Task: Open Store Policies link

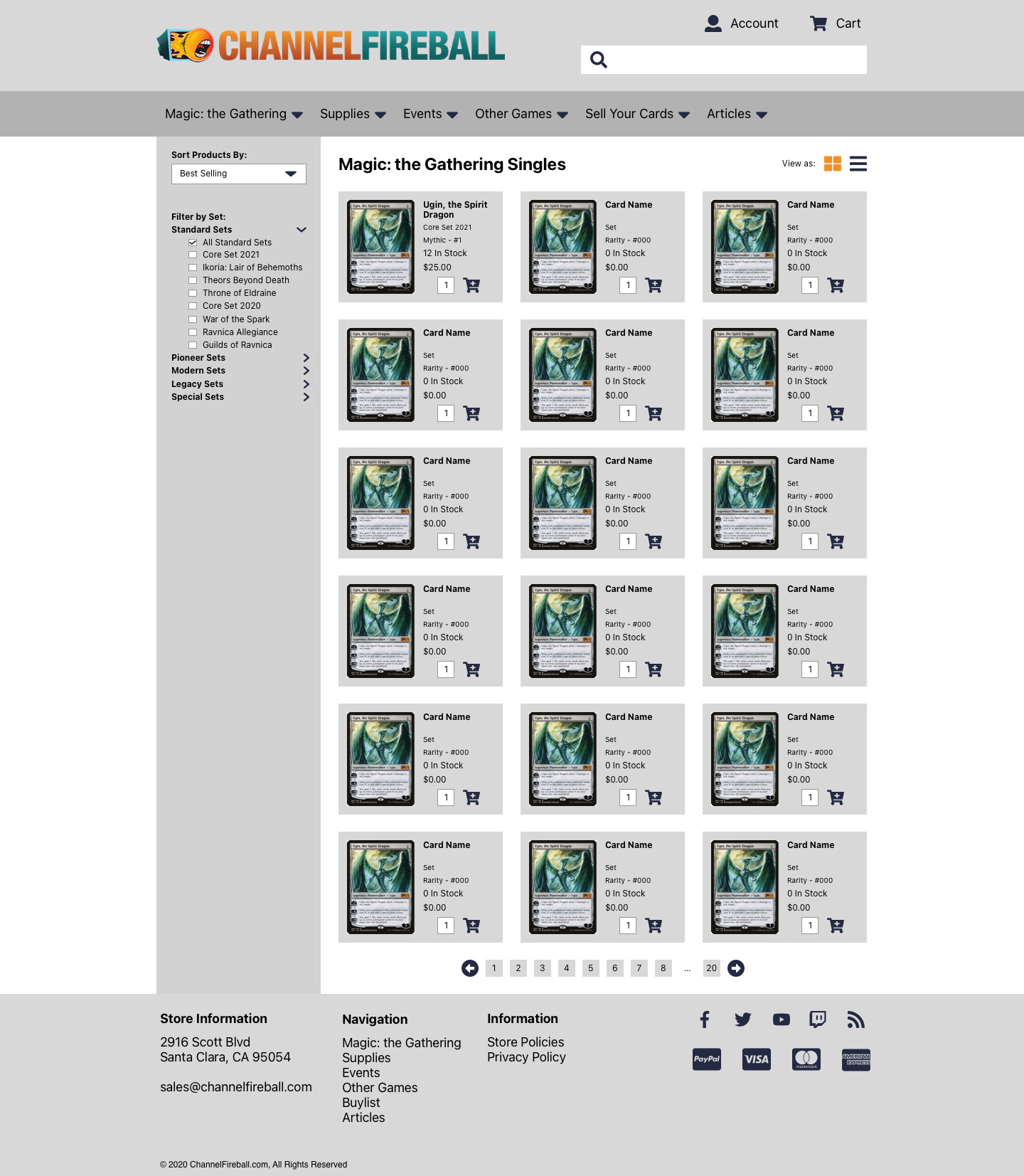Action: [x=526, y=1042]
